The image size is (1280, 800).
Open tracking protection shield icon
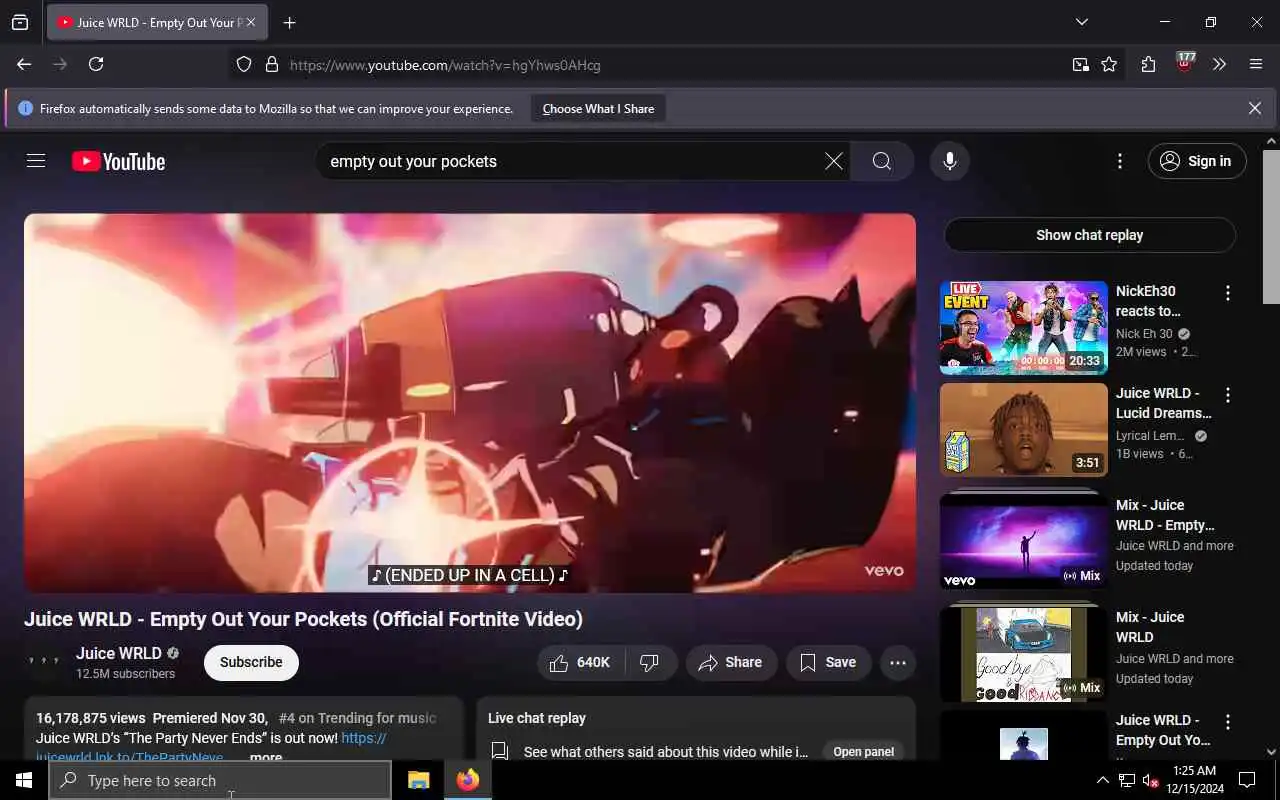[244, 65]
